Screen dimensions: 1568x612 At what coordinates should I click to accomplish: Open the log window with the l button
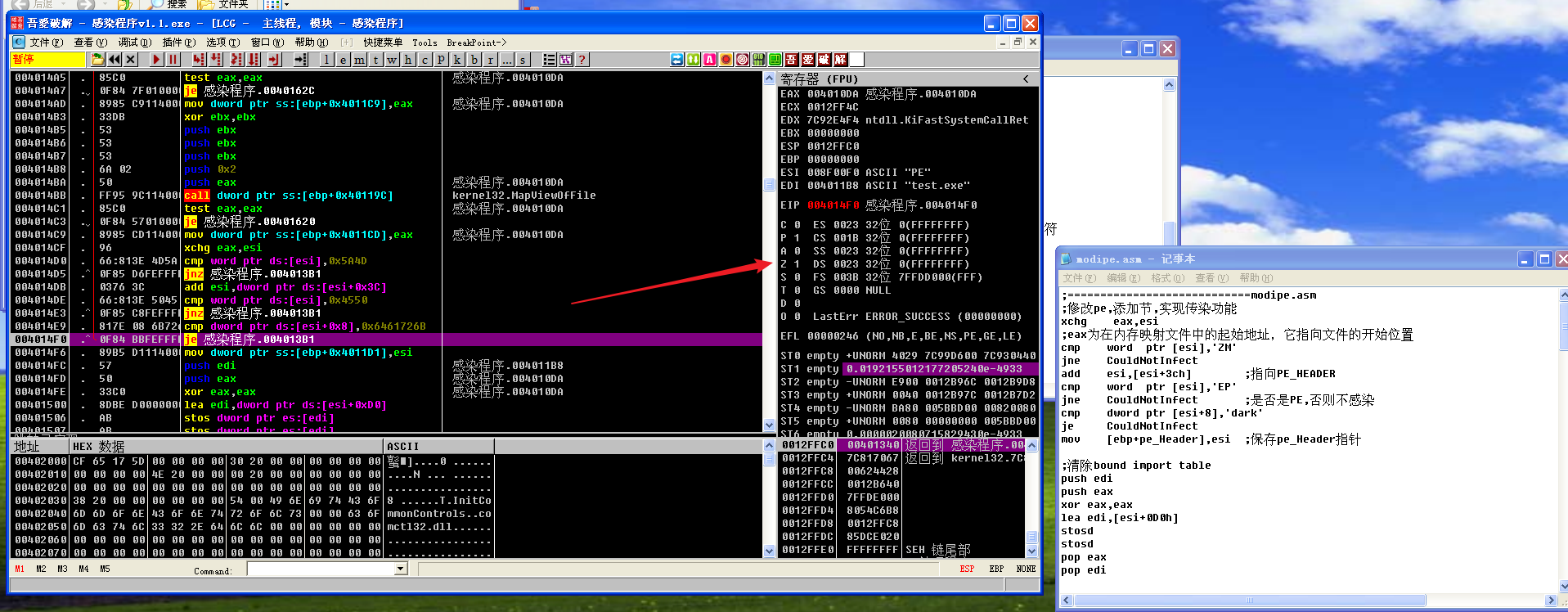click(326, 60)
